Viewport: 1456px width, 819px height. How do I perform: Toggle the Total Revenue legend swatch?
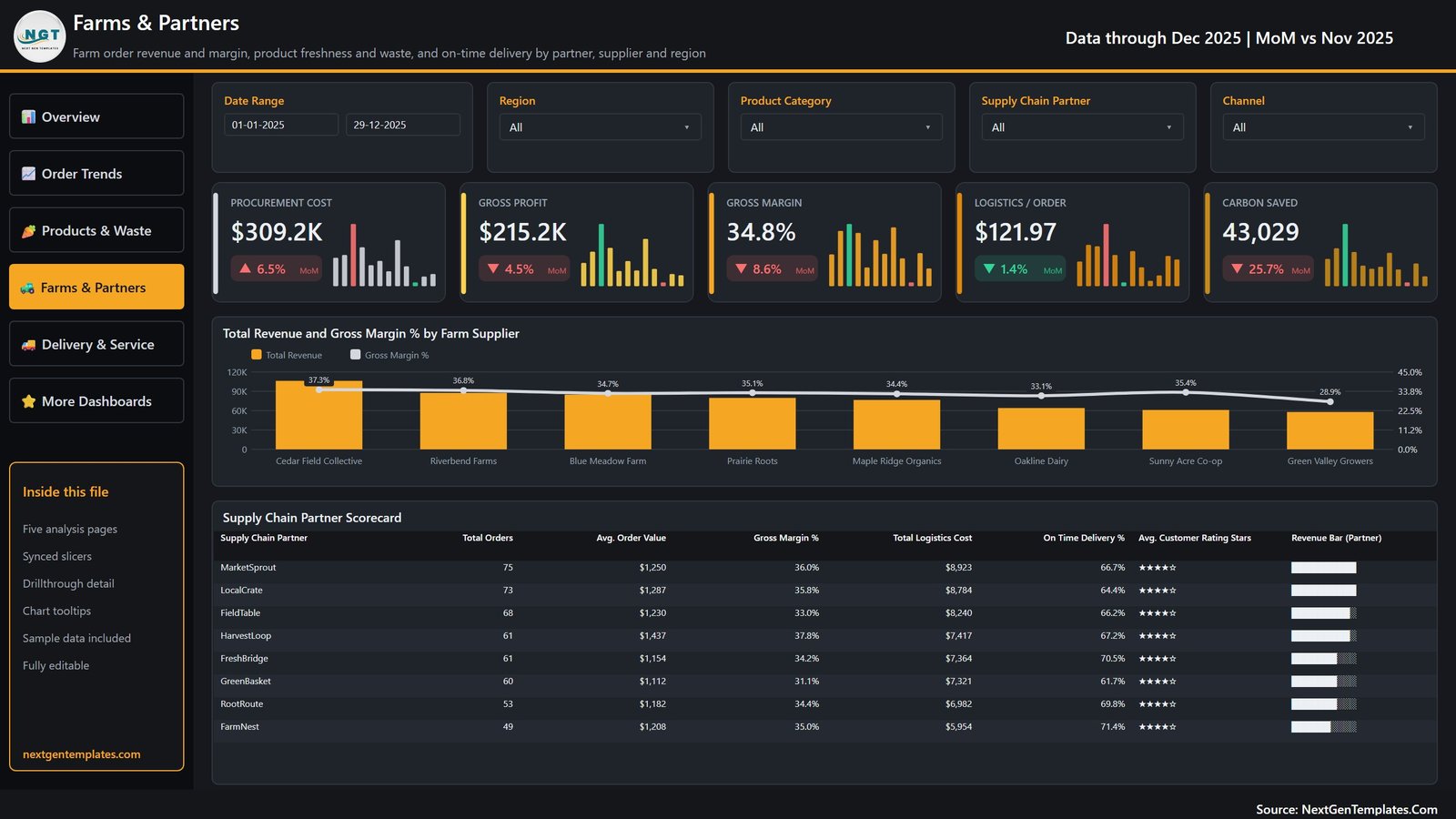(x=257, y=355)
